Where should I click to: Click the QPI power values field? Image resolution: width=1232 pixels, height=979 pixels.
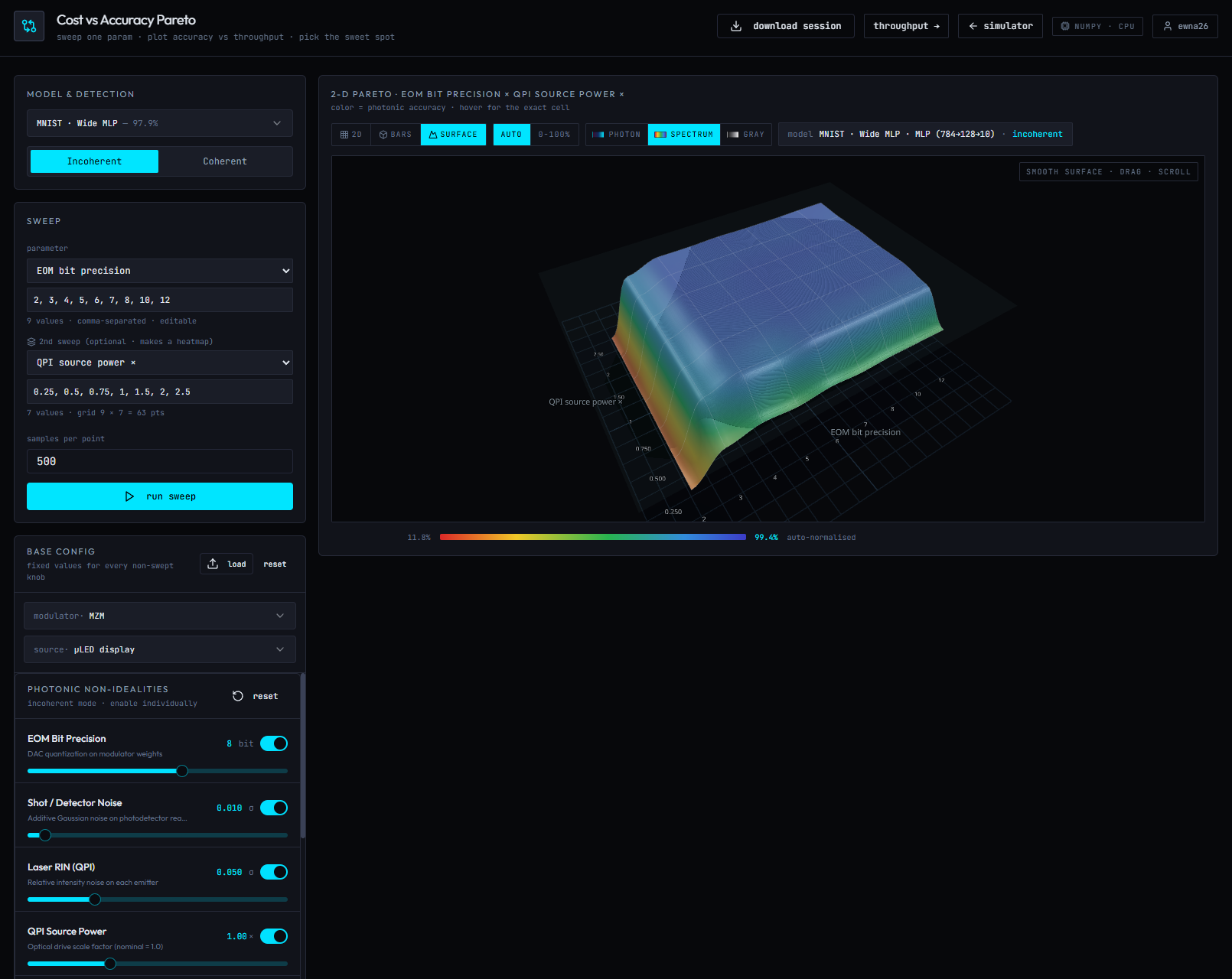(x=160, y=392)
